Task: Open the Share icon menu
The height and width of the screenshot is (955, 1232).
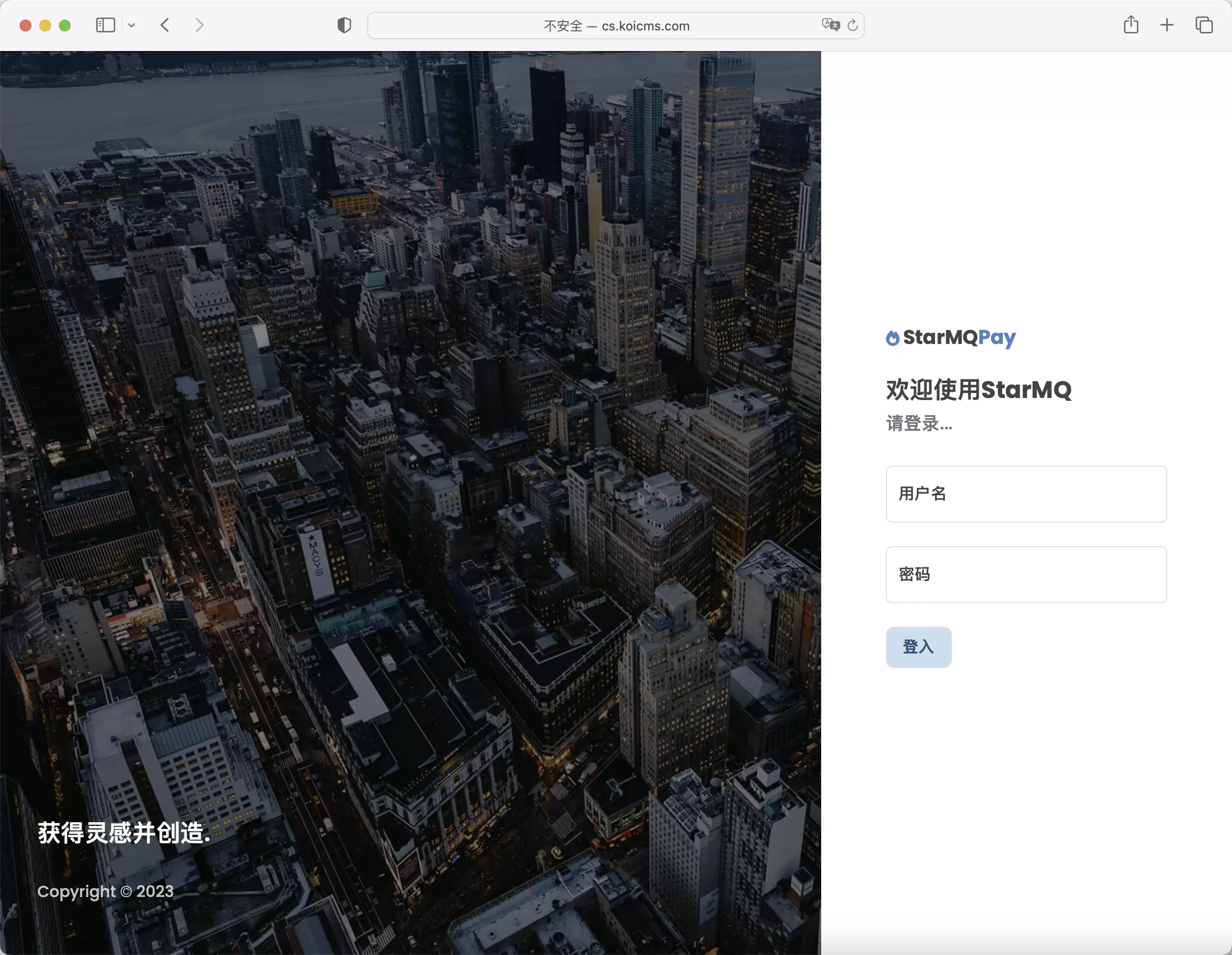Action: [1130, 25]
